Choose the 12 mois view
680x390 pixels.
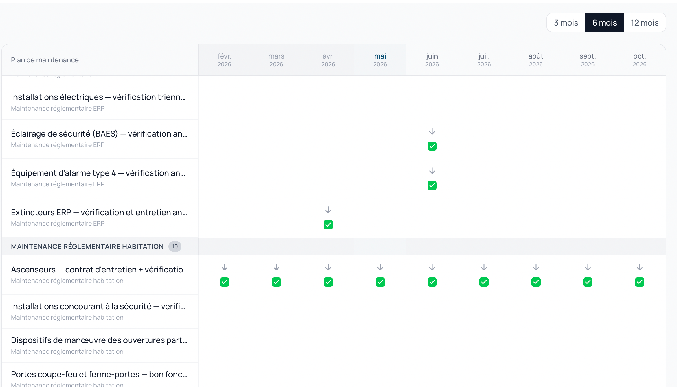644,23
